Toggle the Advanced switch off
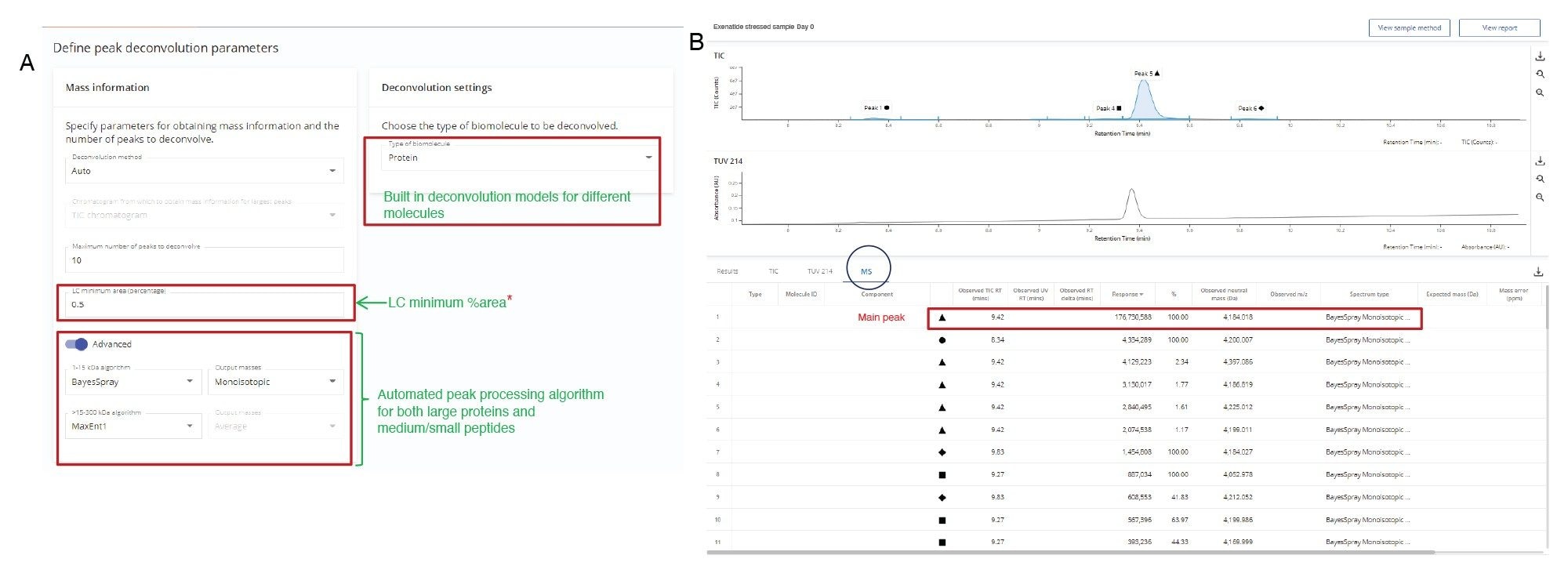Screen dimensions: 1568x577 click(76, 344)
